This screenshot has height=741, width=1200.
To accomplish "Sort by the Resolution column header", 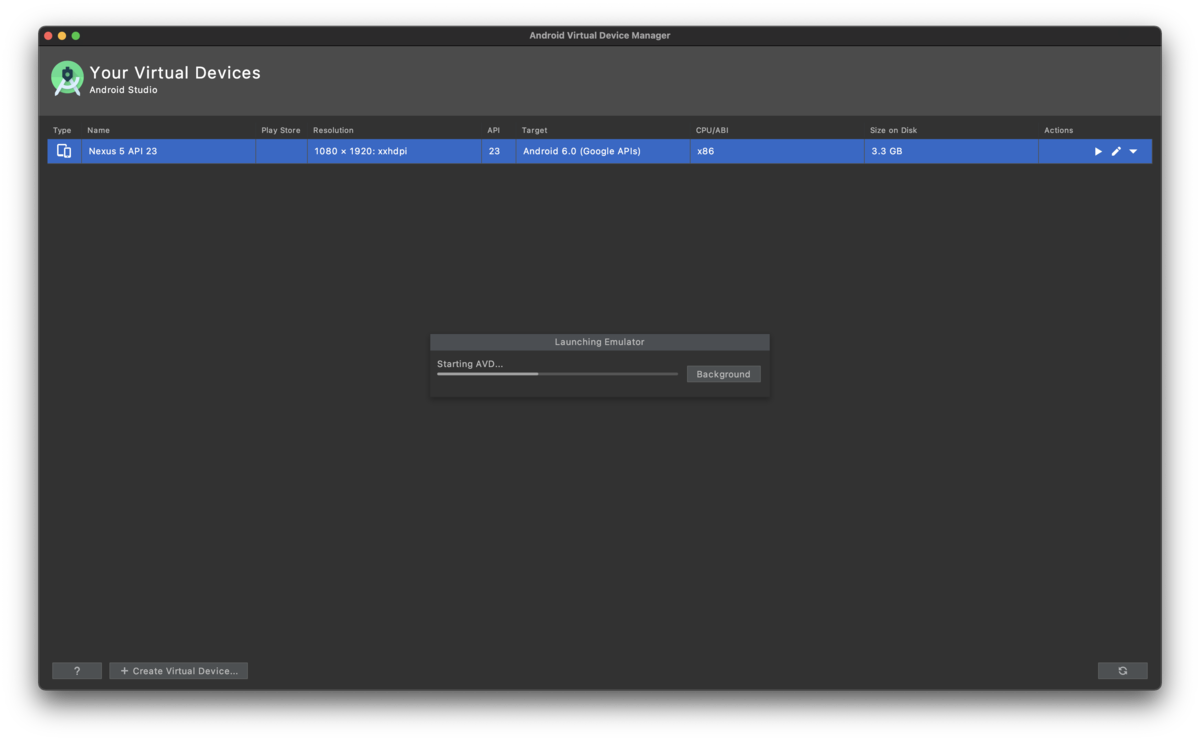I will (333, 130).
